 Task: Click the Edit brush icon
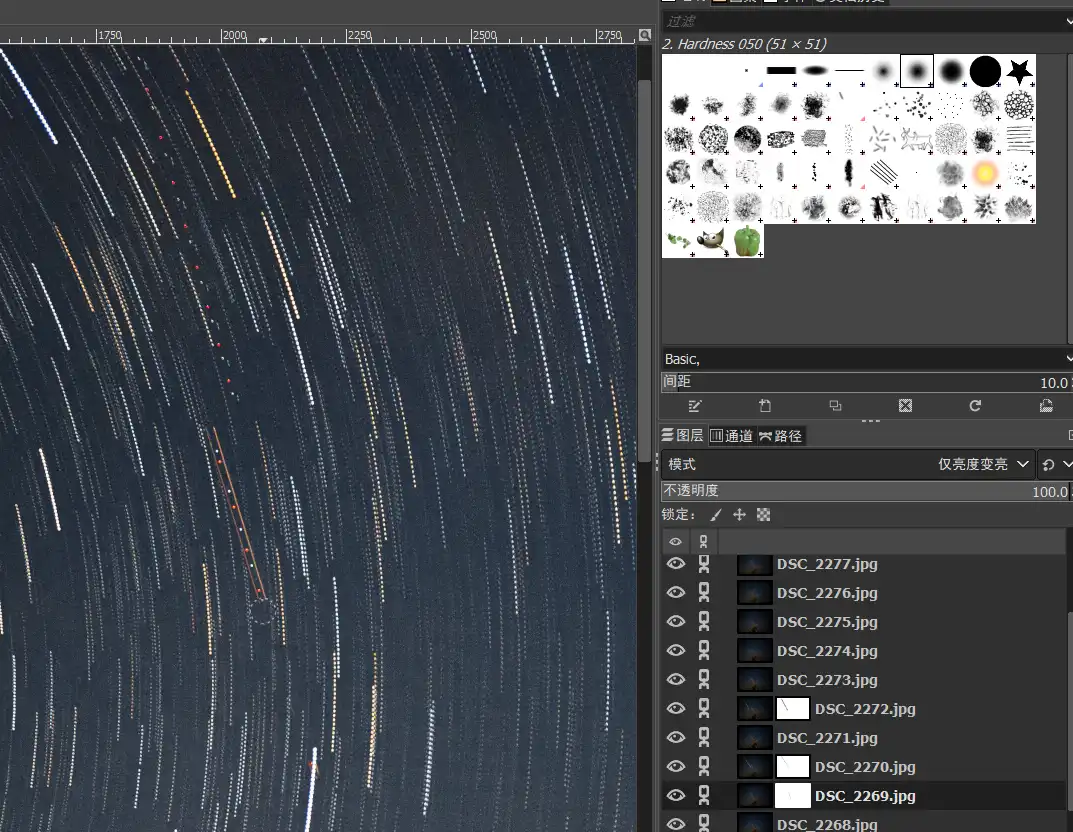(x=695, y=406)
